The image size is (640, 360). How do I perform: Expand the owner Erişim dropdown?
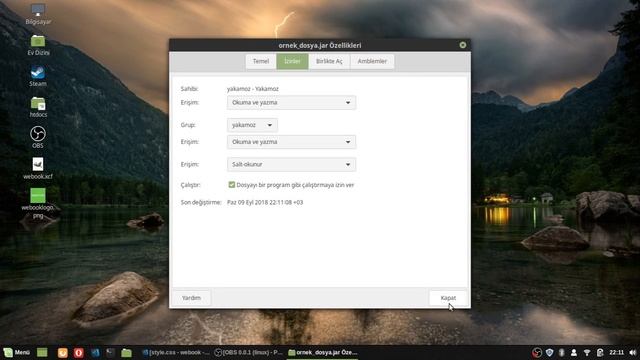[291, 102]
